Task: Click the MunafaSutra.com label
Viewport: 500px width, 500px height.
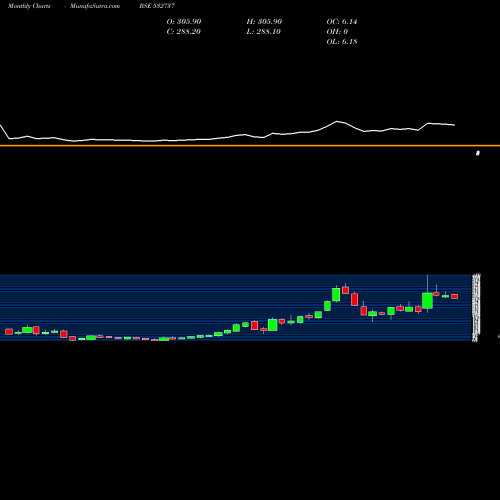Action: tap(95, 6)
